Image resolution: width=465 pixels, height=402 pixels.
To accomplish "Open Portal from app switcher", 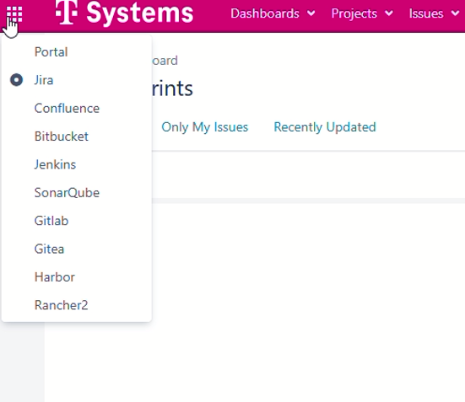I will 51,52.
